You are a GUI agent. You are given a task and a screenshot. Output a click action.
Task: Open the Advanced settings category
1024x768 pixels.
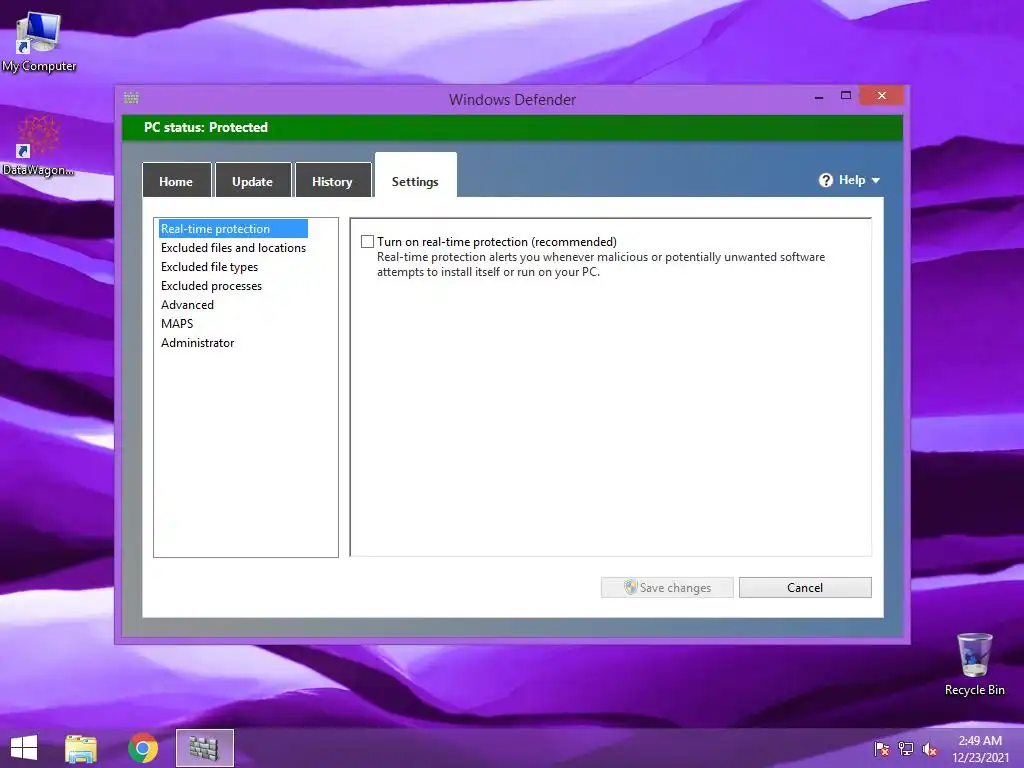coord(187,304)
